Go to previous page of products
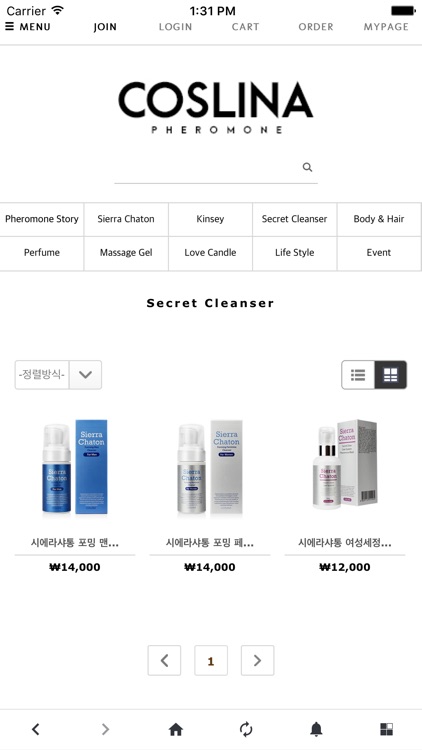 [164, 660]
